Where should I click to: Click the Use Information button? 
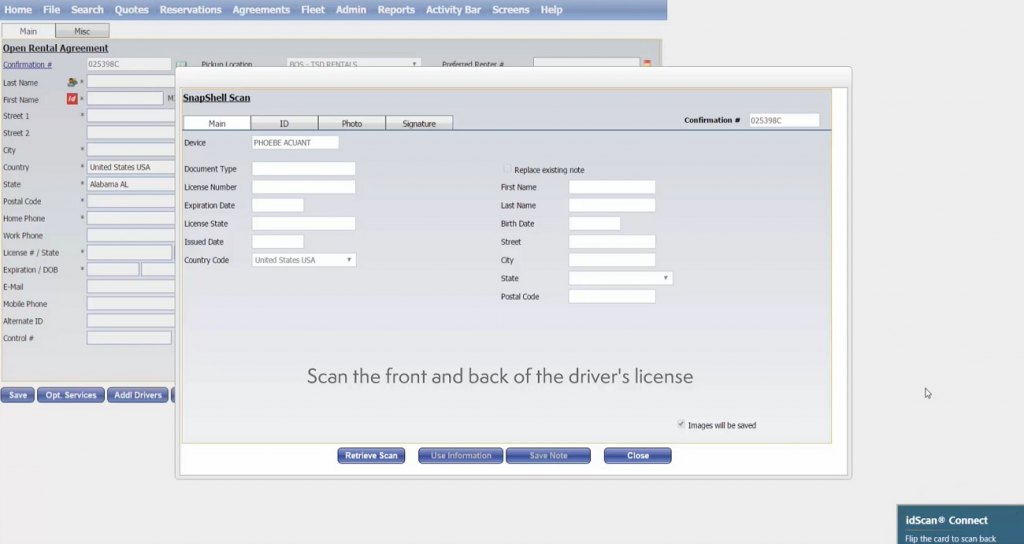pyautogui.click(x=460, y=455)
